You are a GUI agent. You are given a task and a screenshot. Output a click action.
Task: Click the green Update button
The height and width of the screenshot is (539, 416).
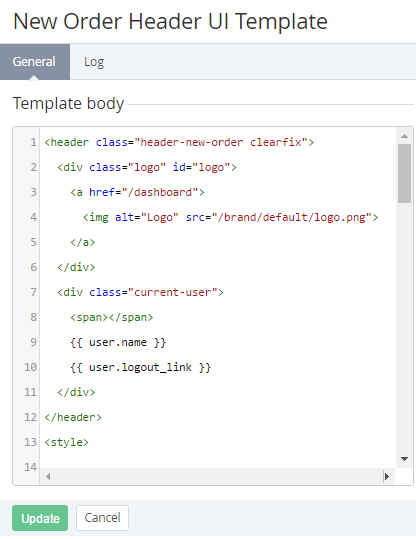pyautogui.click(x=40, y=518)
